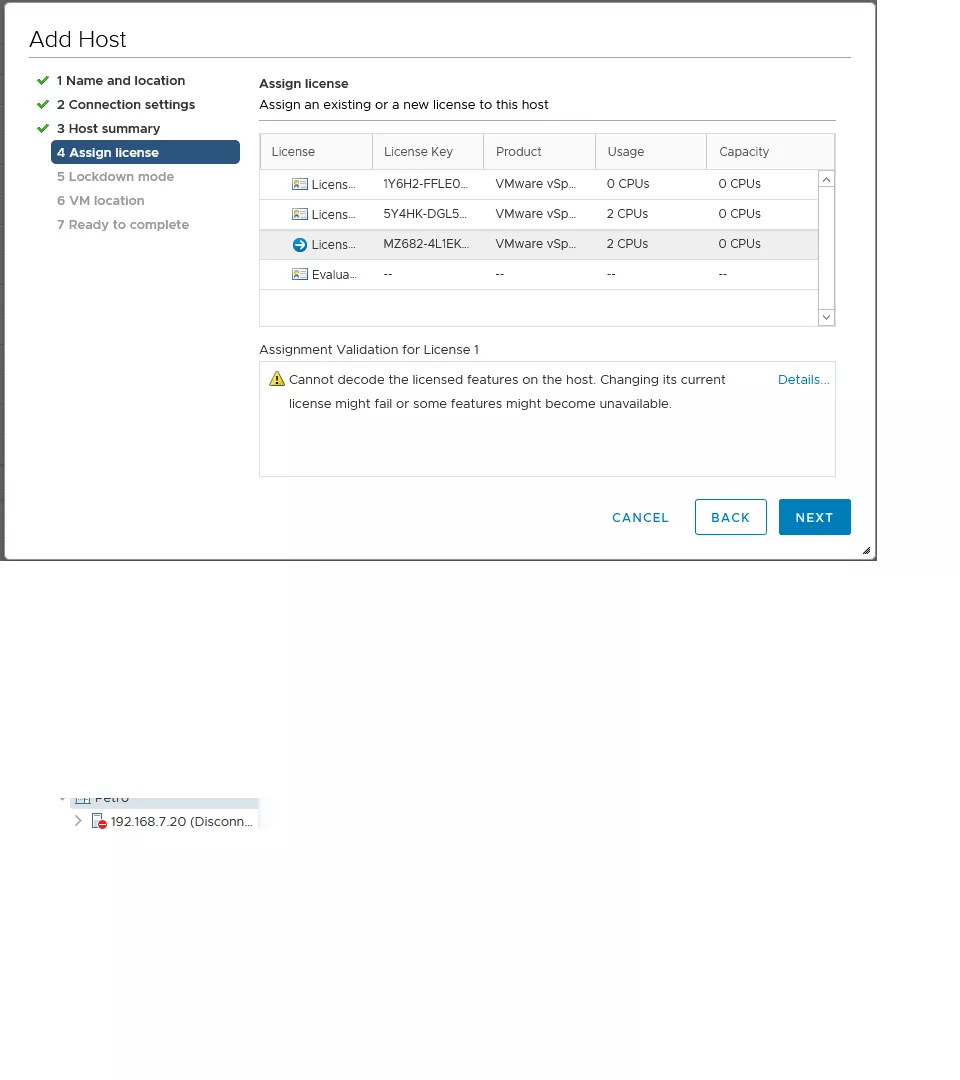
Task: Click the resize grip on the Add Host dialog
Action: point(866,550)
